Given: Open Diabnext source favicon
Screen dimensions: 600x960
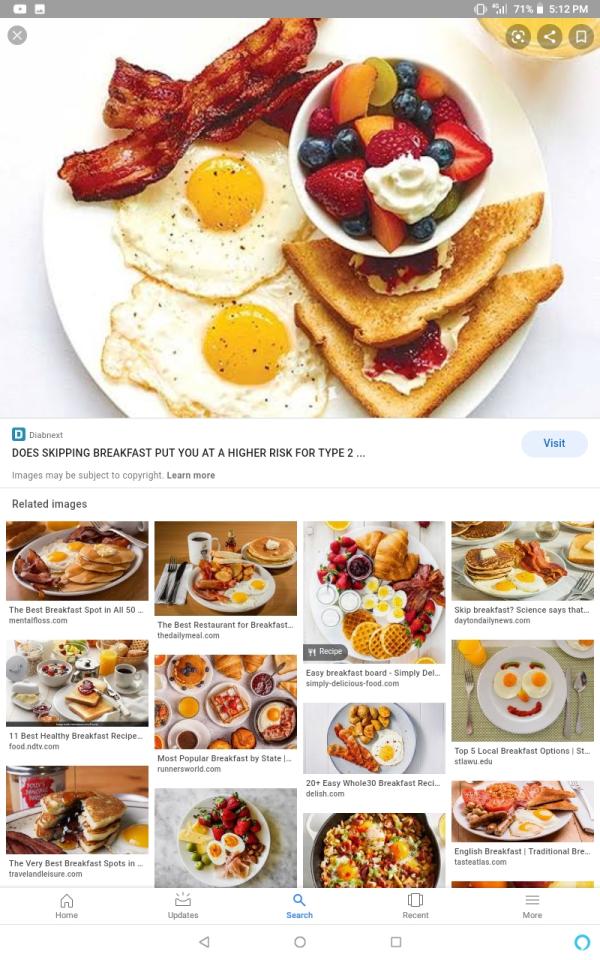Looking at the screenshot, I should (x=18, y=435).
